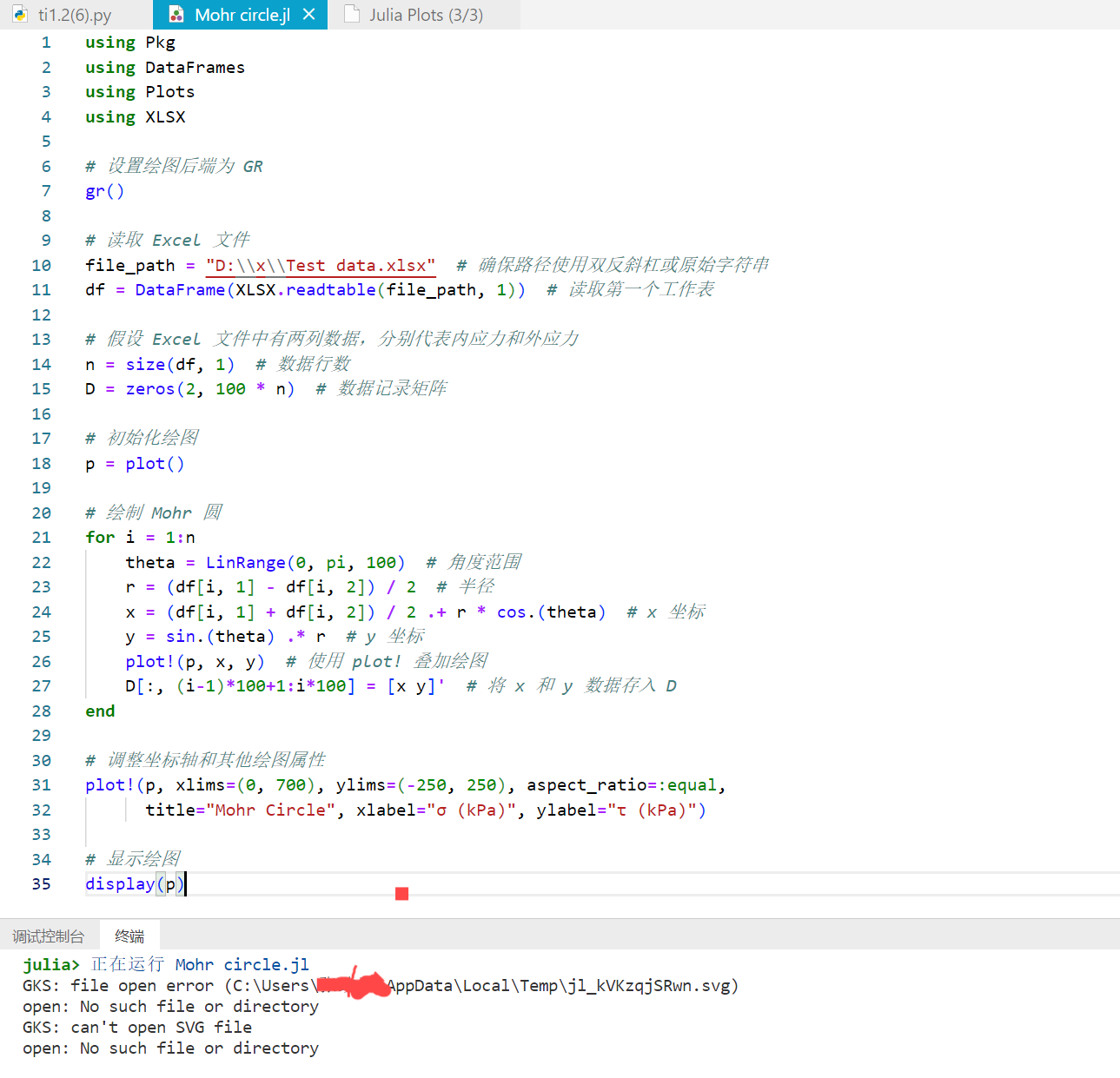Click XLSX.readtable in line 11
This screenshot has height=1078, width=1120.
(306, 290)
